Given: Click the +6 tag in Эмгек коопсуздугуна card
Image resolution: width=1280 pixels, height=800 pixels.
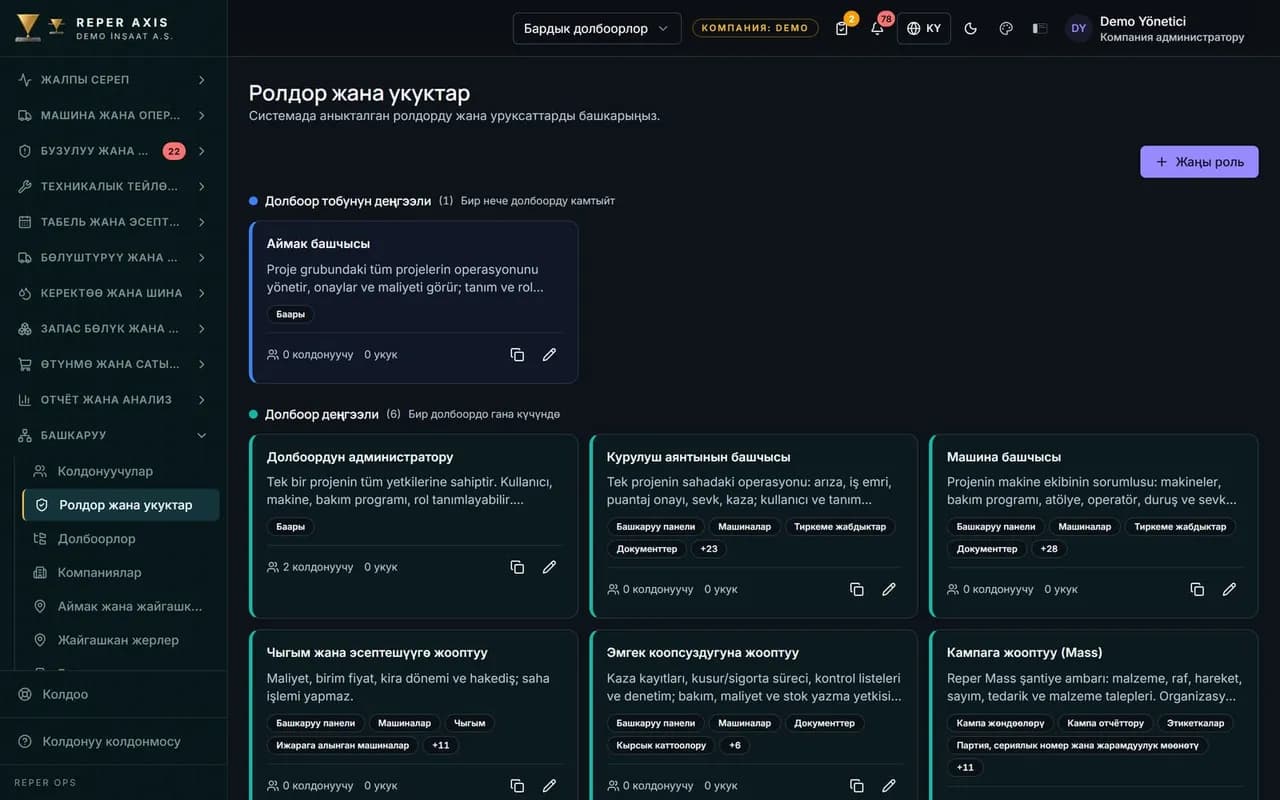Looking at the screenshot, I should (x=735, y=745).
